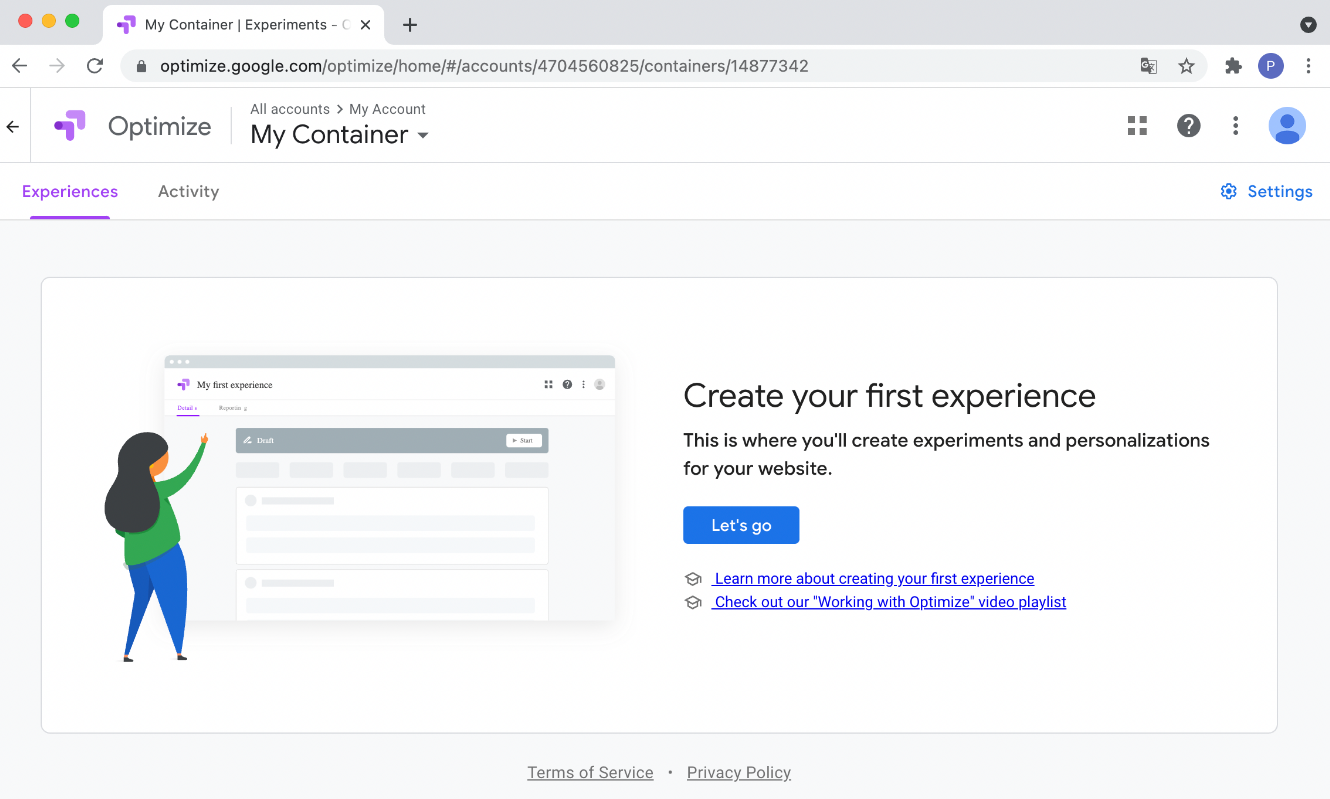Click the Optimize logo icon
The image size is (1330, 799).
click(x=70, y=126)
